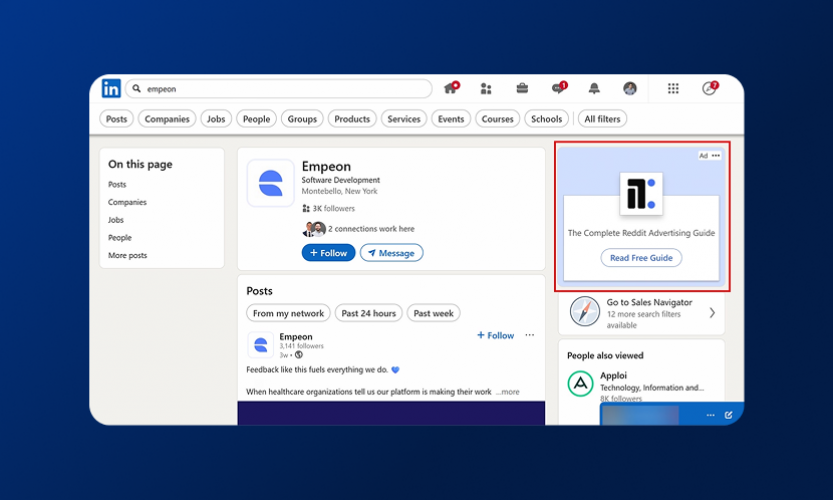Open the apps grid icon
Image resolution: width=833 pixels, height=500 pixels.
[673, 89]
